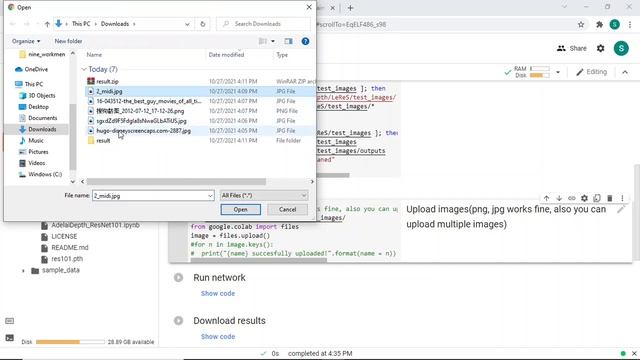This screenshot has width=640, height=360.
Task: Click the Name column header
Action: (94, 55)
